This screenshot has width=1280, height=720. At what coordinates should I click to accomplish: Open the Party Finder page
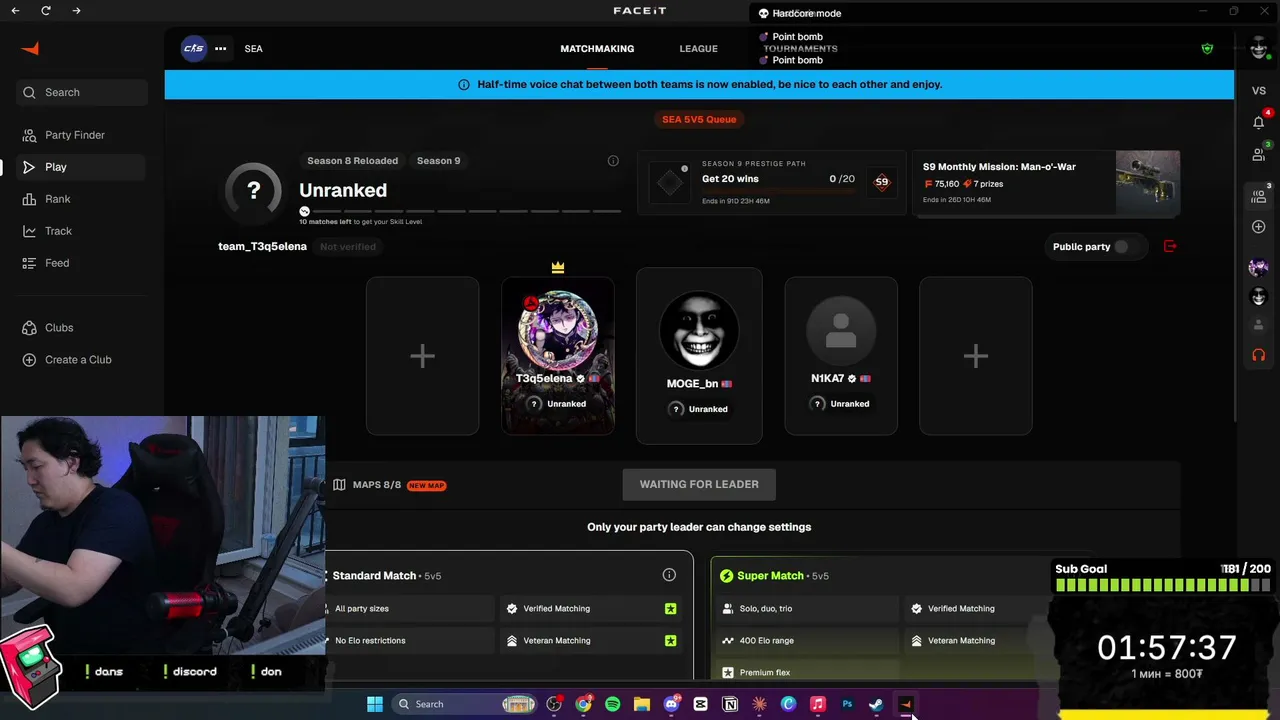pos(74,135)
